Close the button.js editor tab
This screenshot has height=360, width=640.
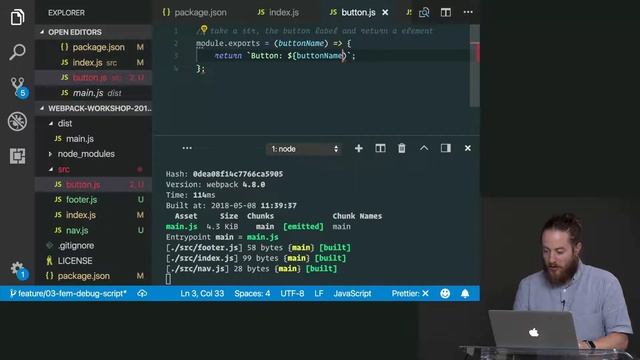click(x=385, y=13)
